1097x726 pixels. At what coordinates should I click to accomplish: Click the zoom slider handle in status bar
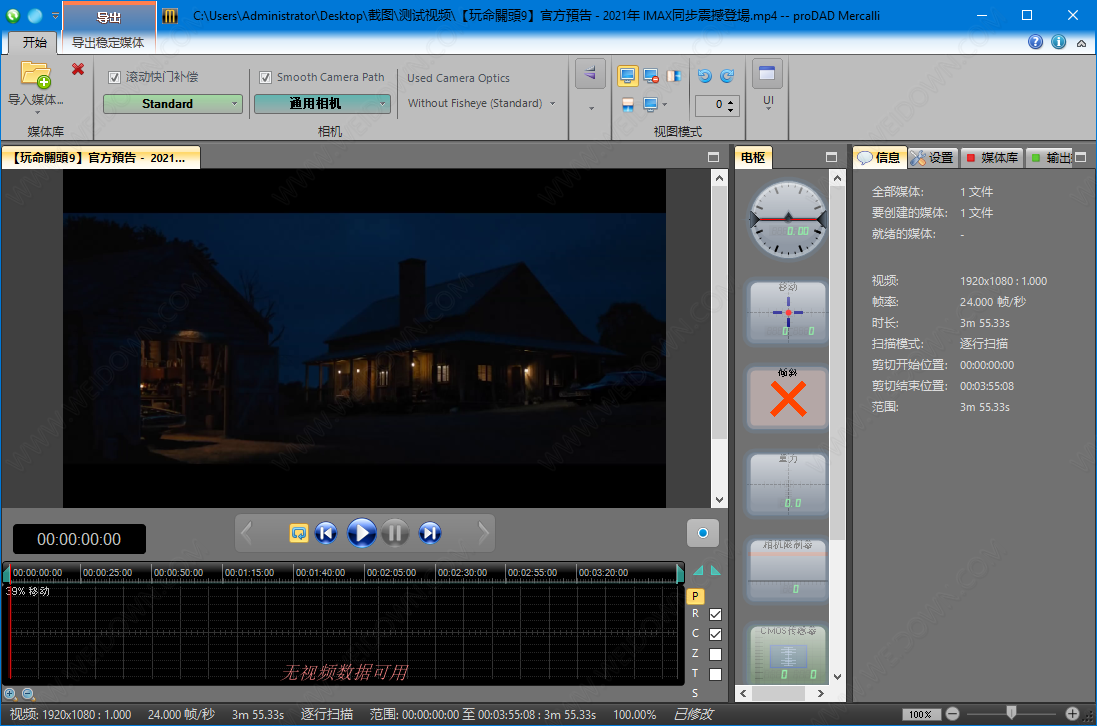(1012, 713)
